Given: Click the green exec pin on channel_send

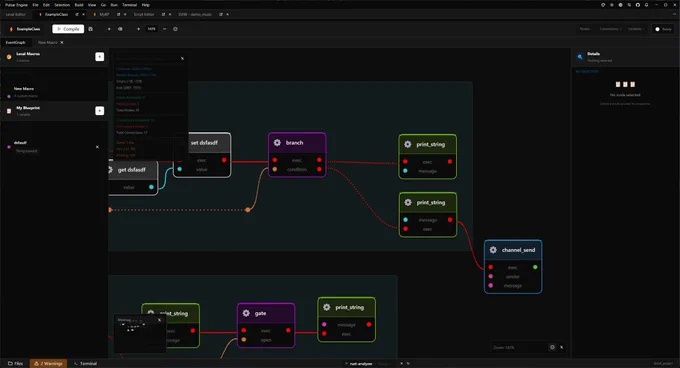Looking at the screenshot, I should coord(535,267).
